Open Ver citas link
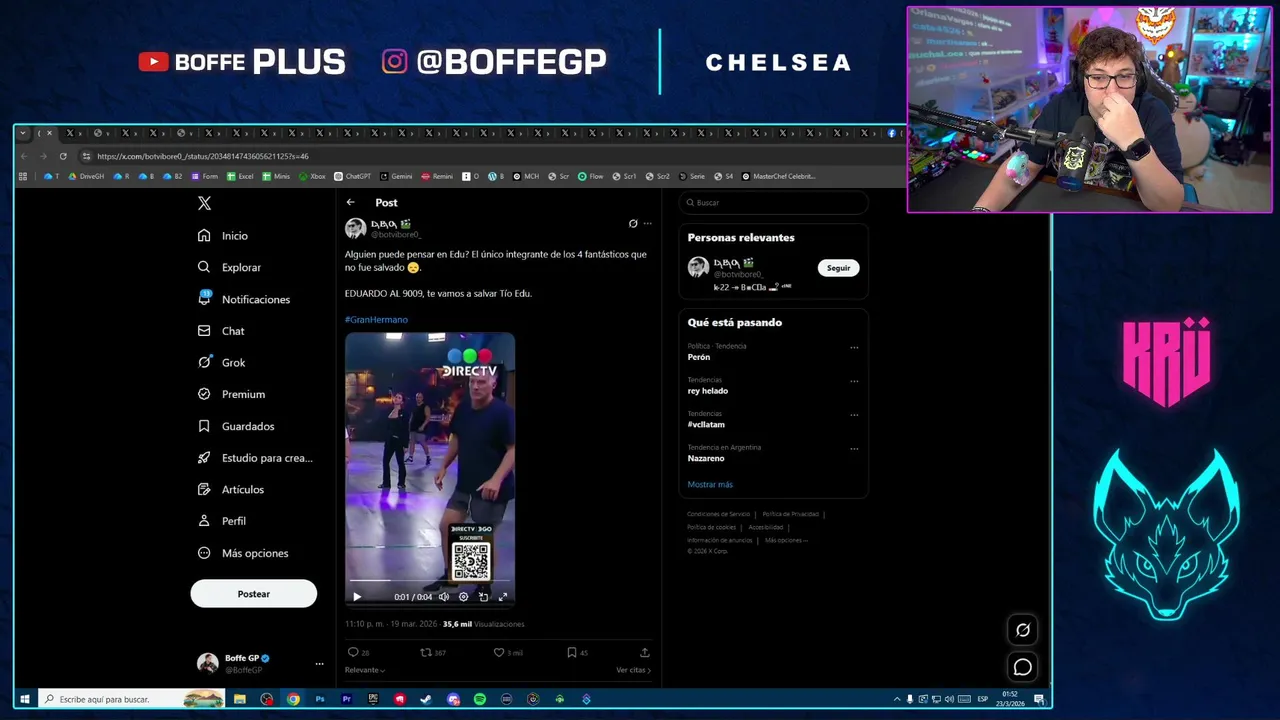This screenshot has width=1280, height=720. click(x=633, y=670)
